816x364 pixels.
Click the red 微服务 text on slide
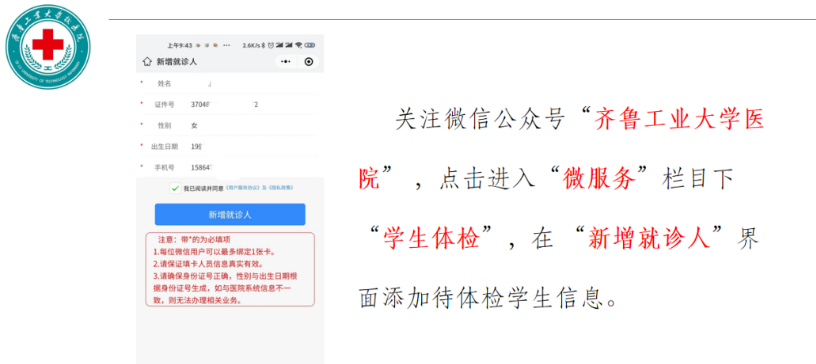(600, 179)
